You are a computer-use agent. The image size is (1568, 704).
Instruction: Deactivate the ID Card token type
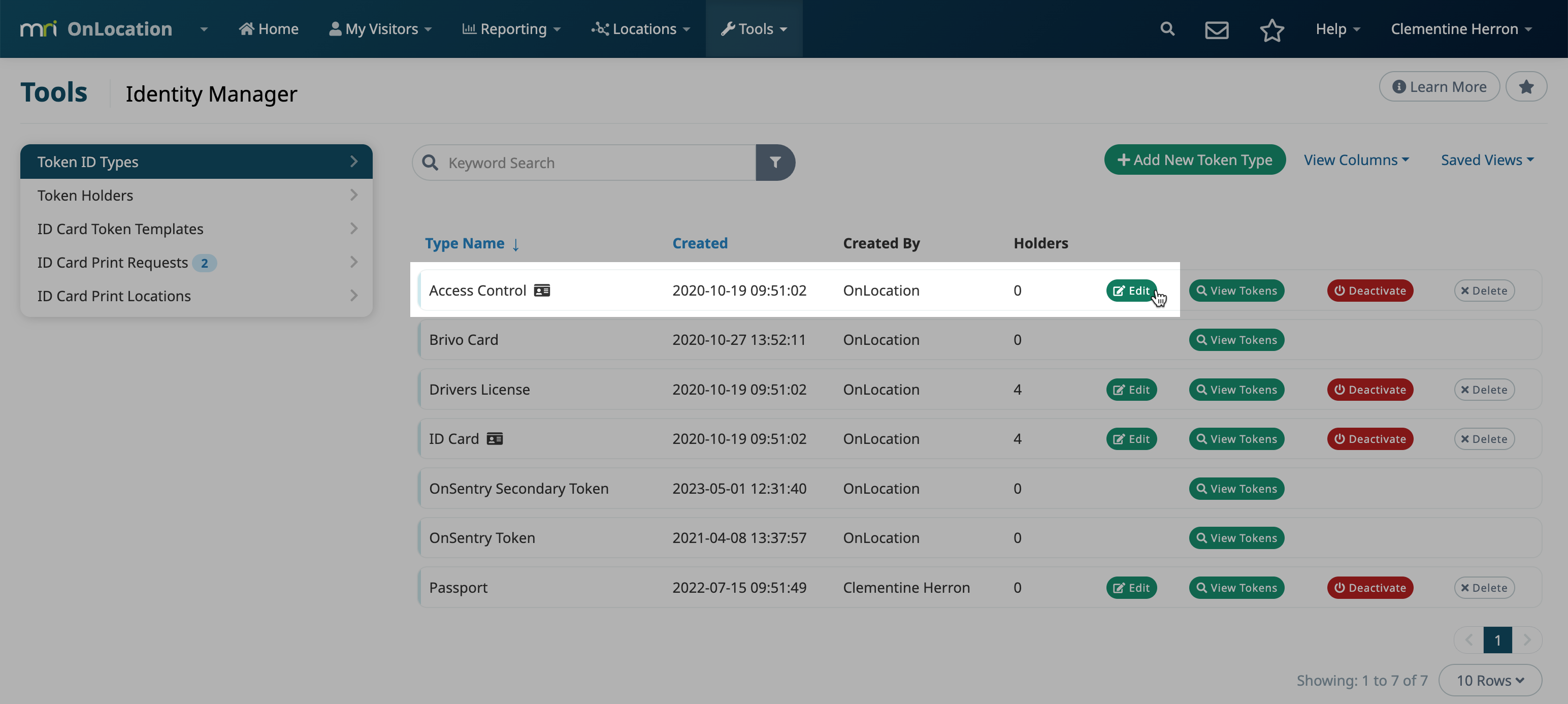tap(1369, 438)
